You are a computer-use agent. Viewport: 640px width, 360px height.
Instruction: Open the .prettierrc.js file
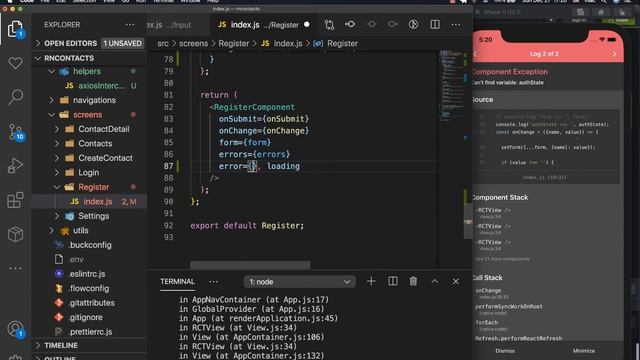point(89,332)
